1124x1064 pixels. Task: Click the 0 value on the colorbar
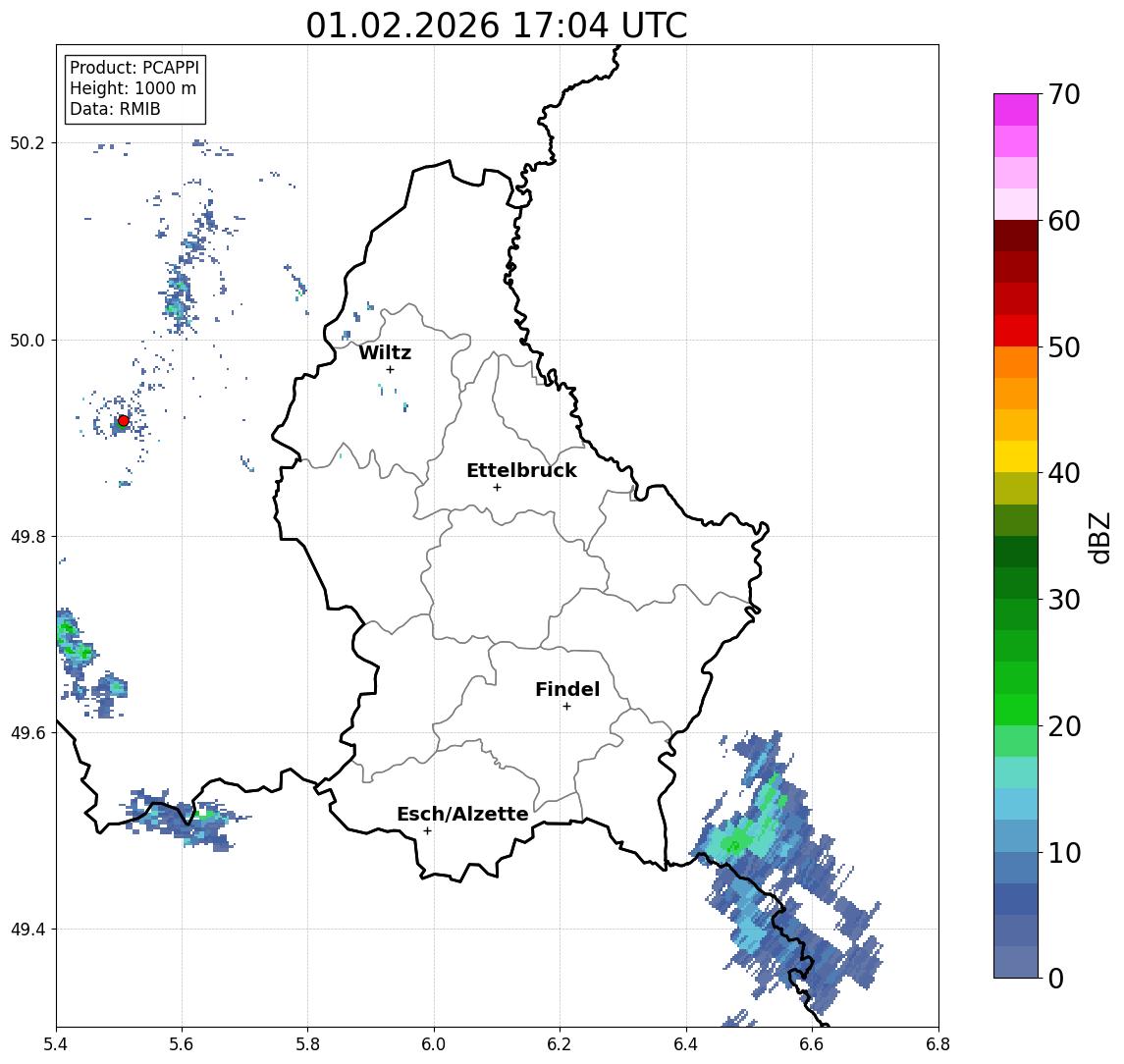(1056, 978)
